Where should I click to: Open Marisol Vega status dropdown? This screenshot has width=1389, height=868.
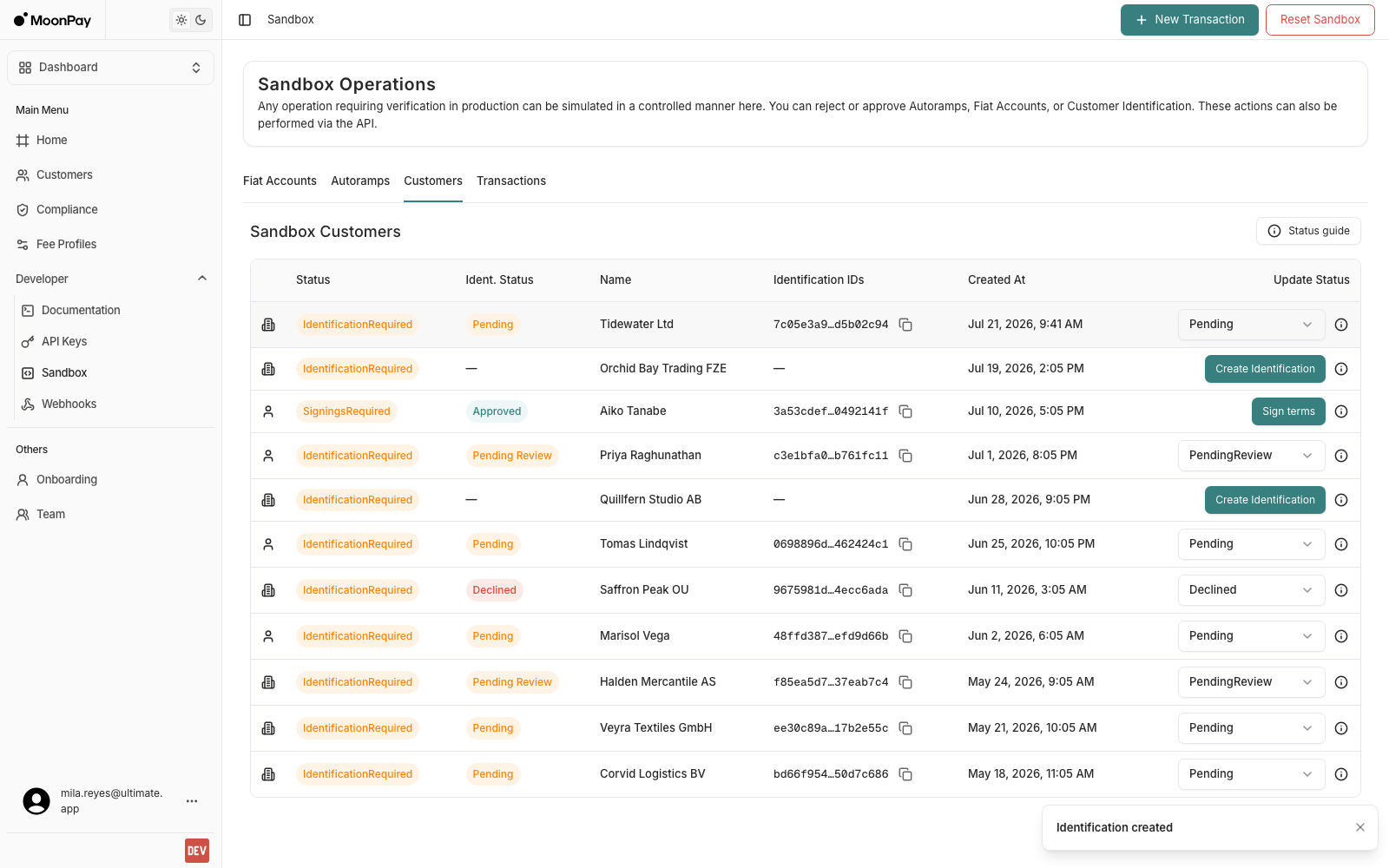pos(1251,636)
